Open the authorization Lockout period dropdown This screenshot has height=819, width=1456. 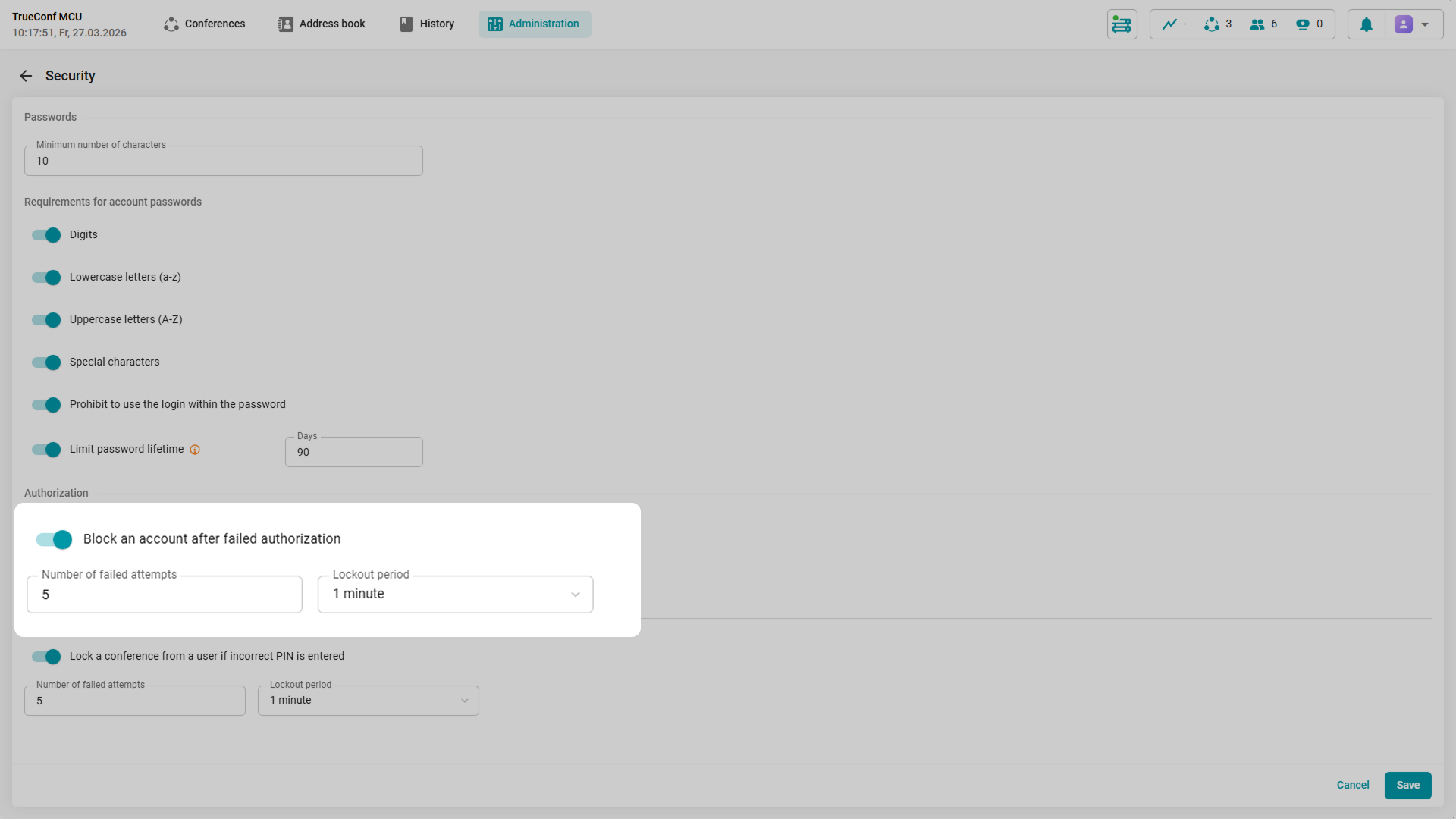coord(455,595)
